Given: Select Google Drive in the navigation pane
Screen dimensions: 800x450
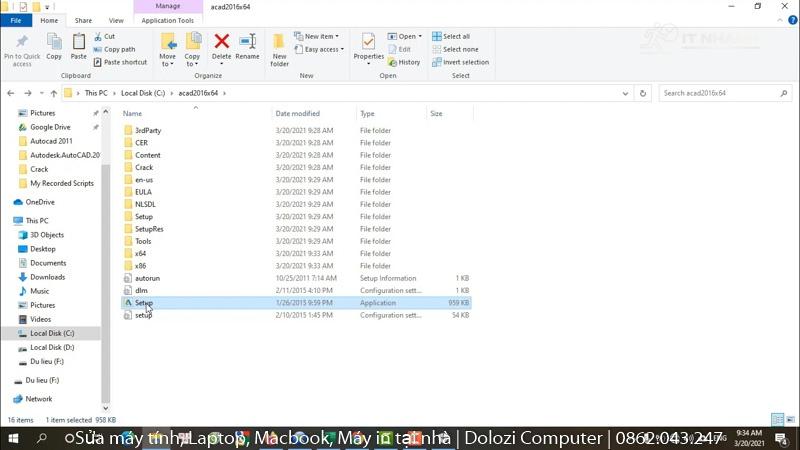Looking at the screenshot, I should tap(50, 127).
